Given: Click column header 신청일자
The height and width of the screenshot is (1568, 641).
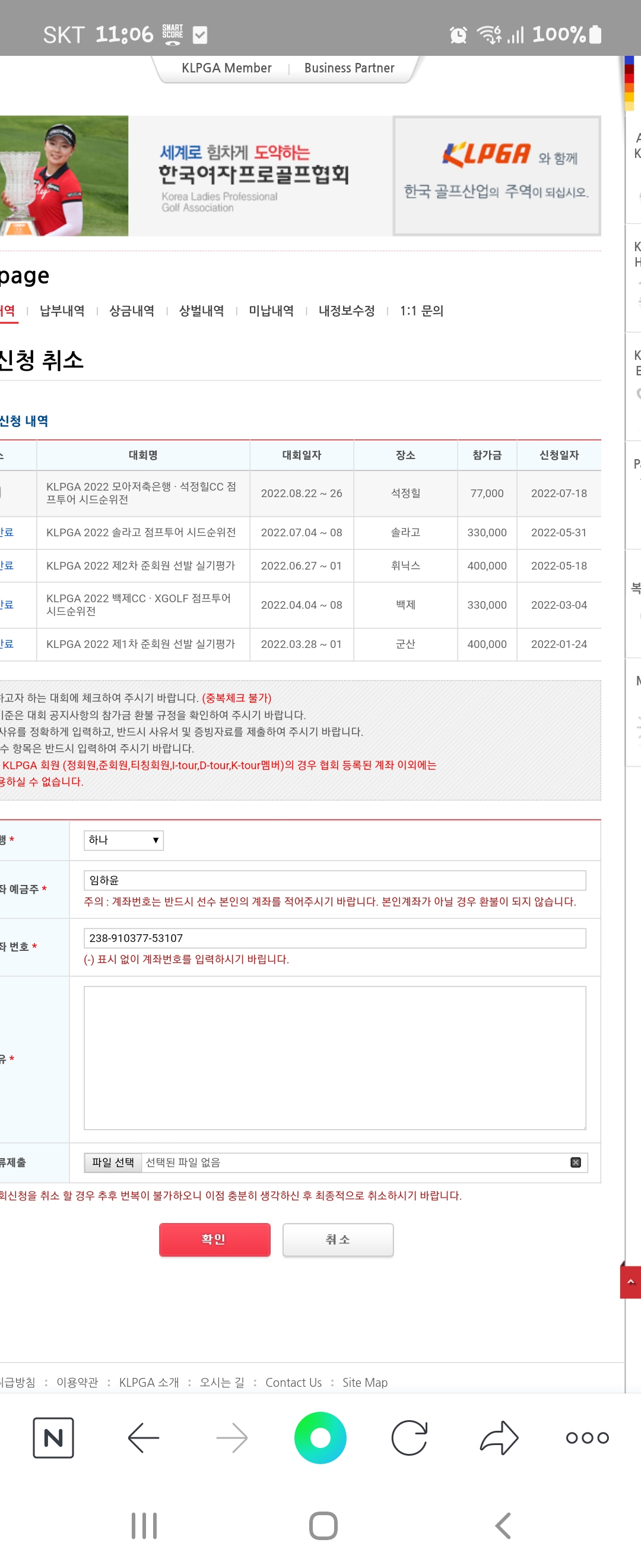Looking at the screenshot, I should (559, 455).
